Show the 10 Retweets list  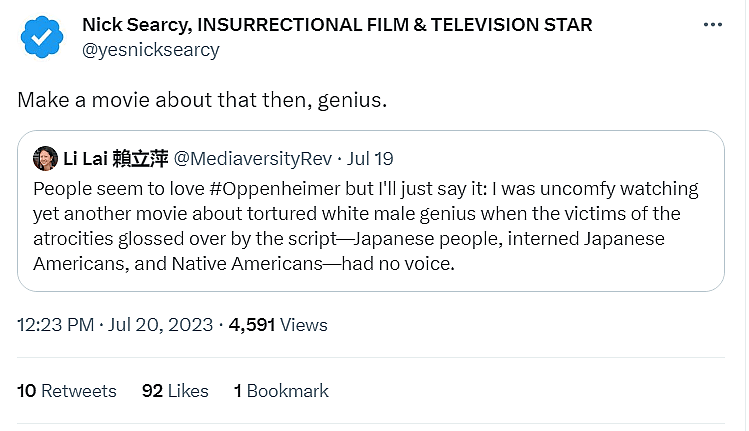click(67, 391)
